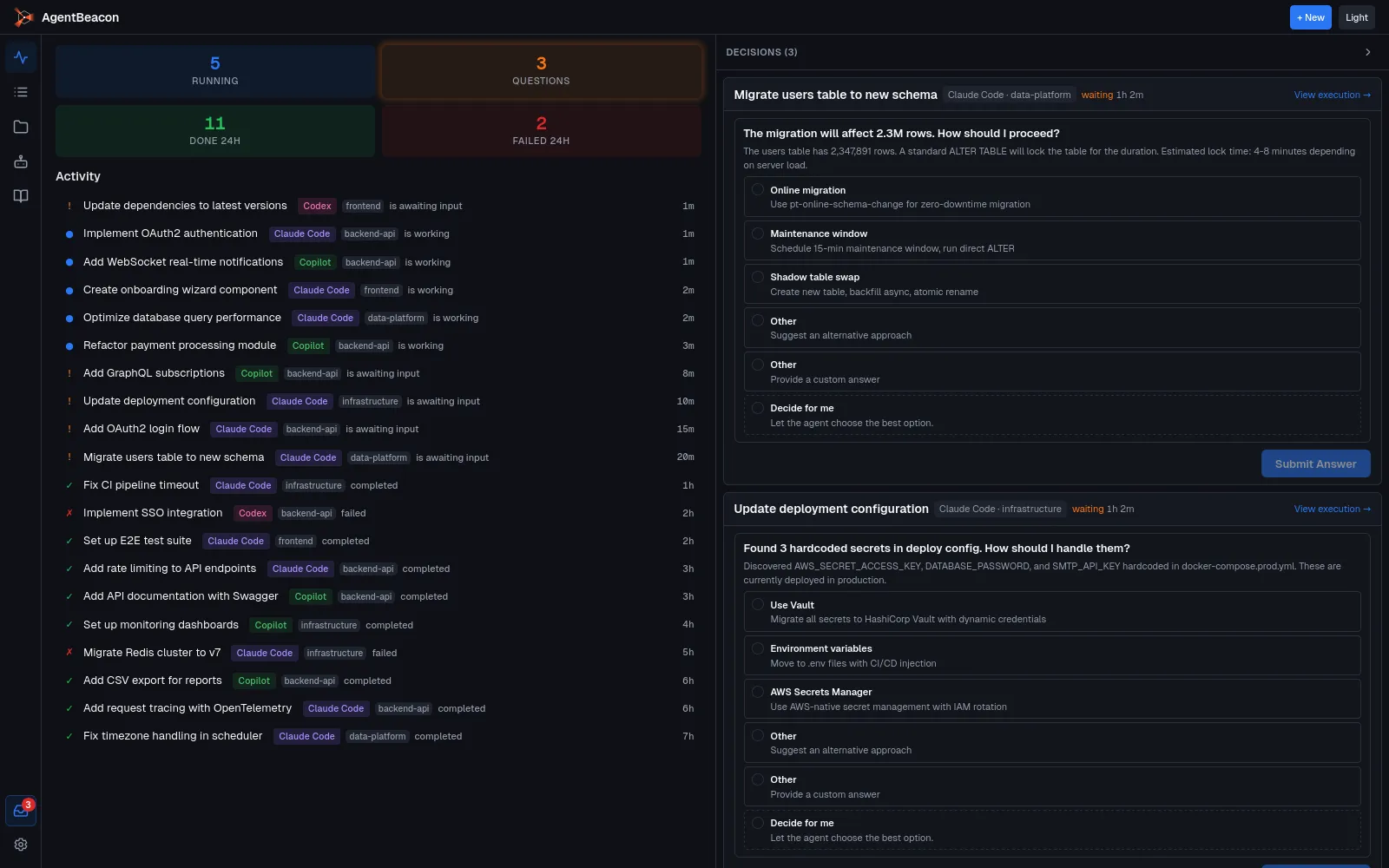
Task: Click running dot for Optimize database query performance
Action: tap(69, 319)
